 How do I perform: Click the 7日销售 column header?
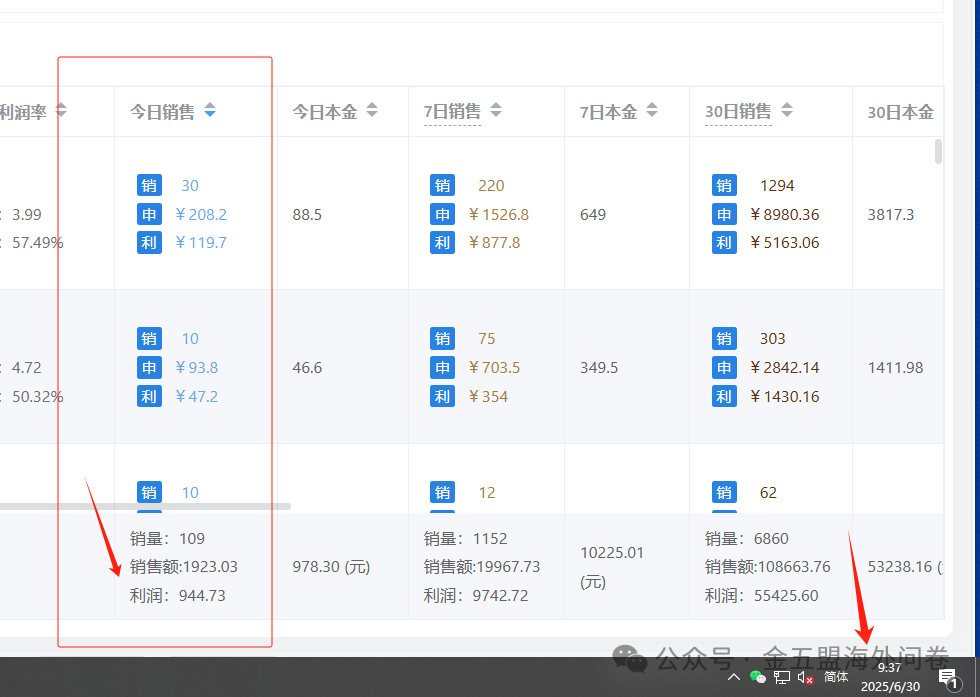(452, 111)
